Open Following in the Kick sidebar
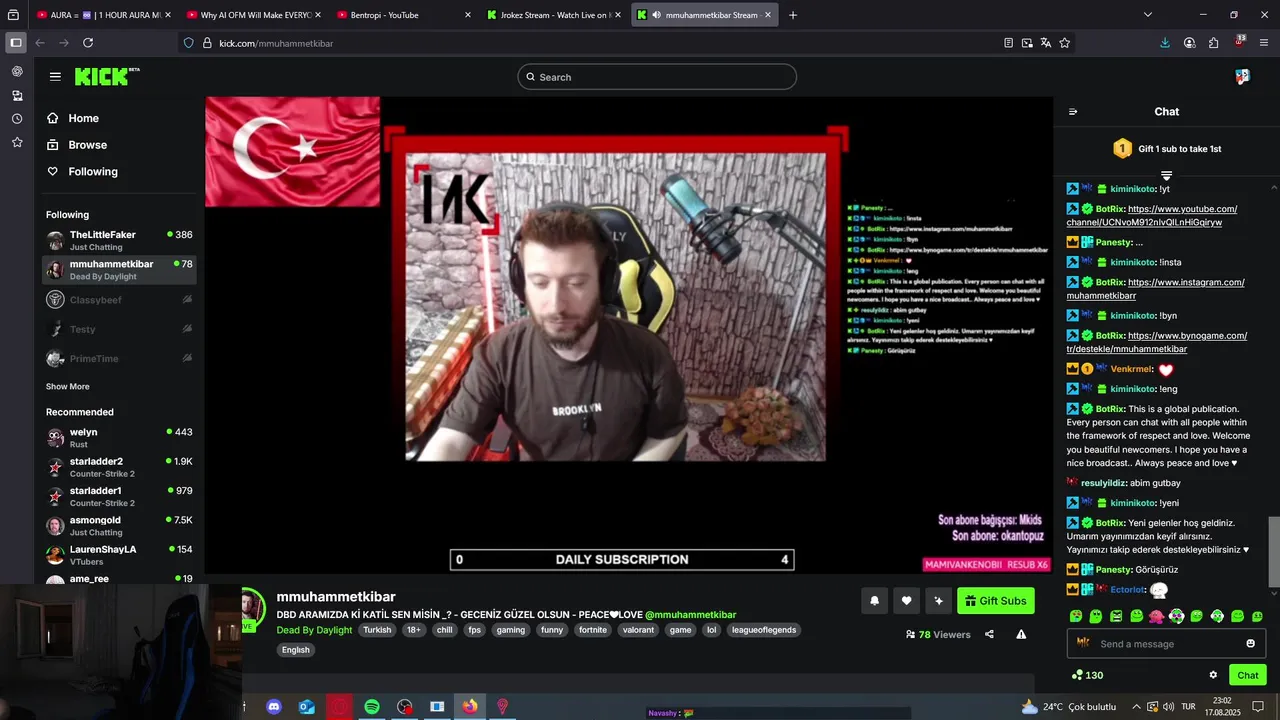Image resolution: width=1280 pixels, height=720 pixels. (93, 172)
